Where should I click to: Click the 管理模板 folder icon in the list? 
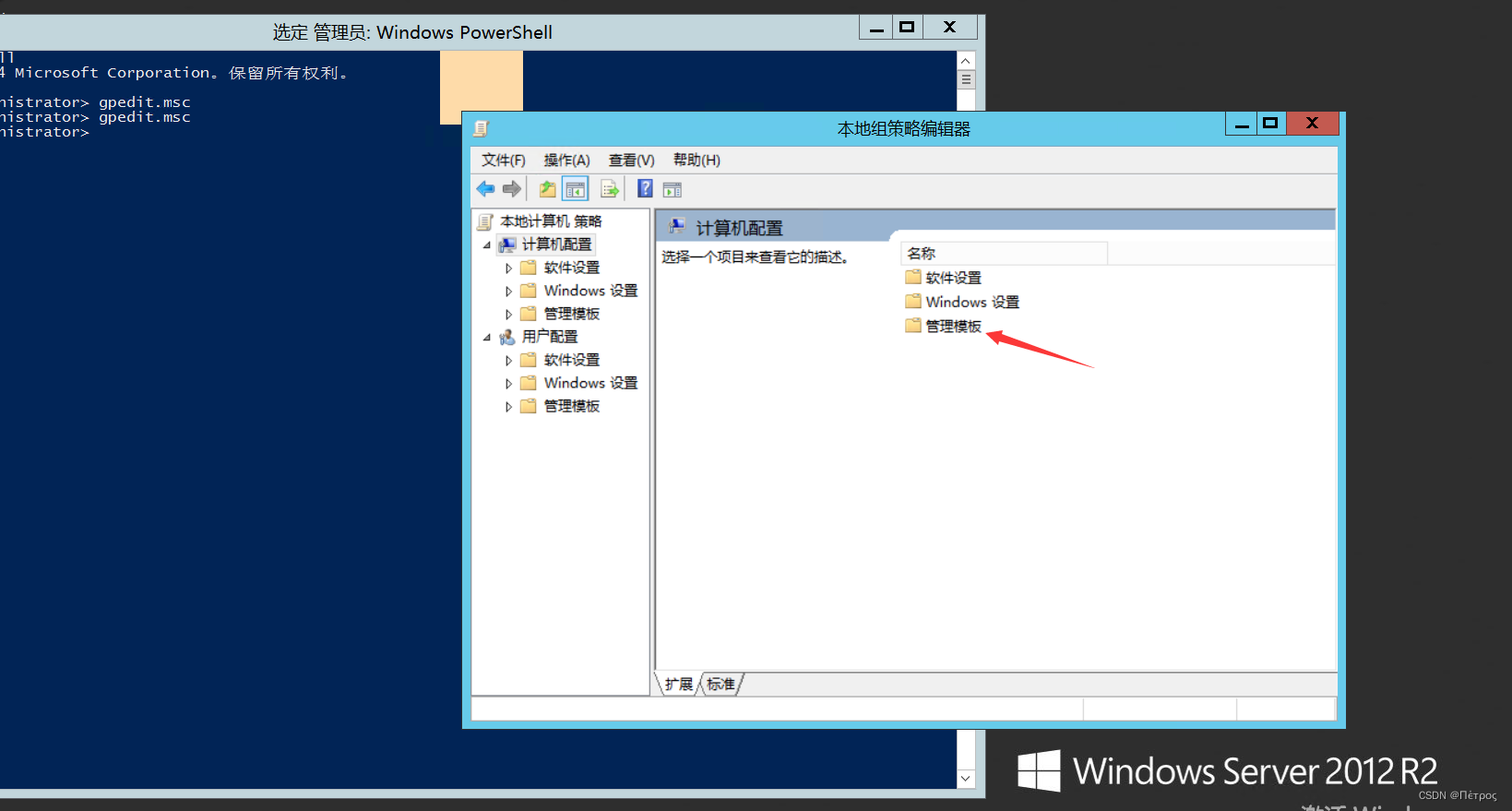click(913, 325)
